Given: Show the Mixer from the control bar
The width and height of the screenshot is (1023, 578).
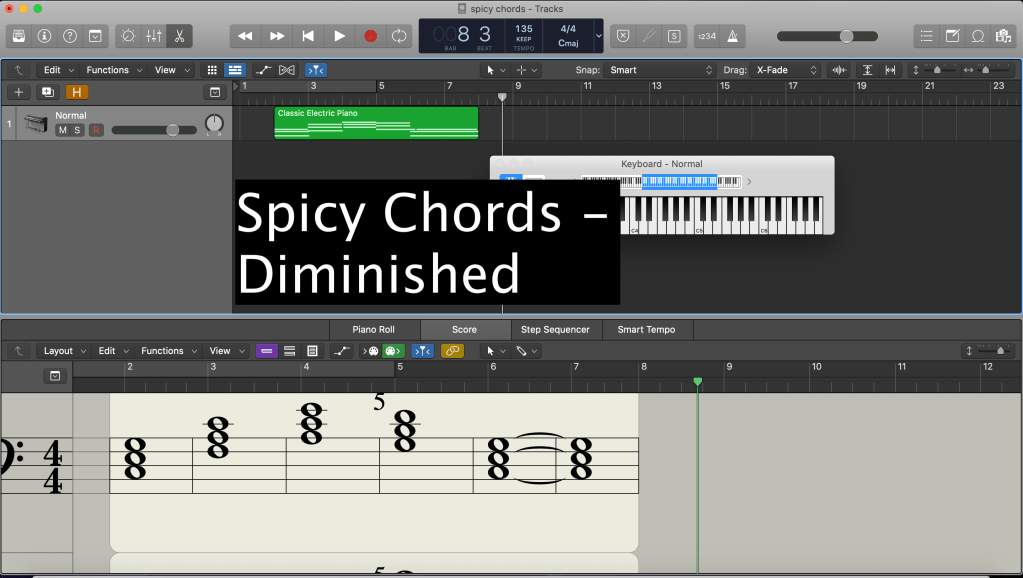Looking at the screenshot, I should tap(154, 36).
